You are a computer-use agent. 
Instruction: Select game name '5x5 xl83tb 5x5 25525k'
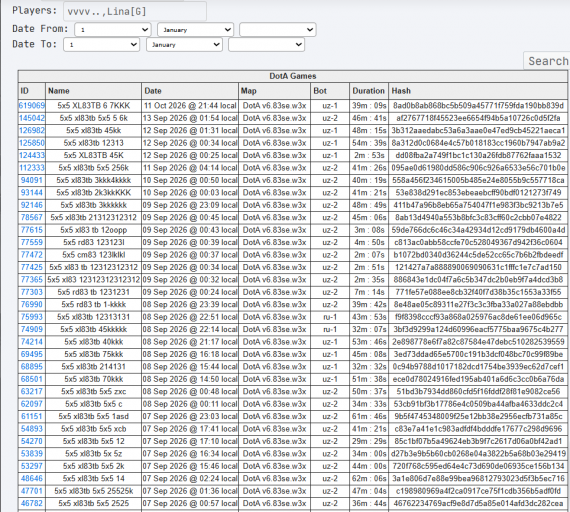[93, 491]
